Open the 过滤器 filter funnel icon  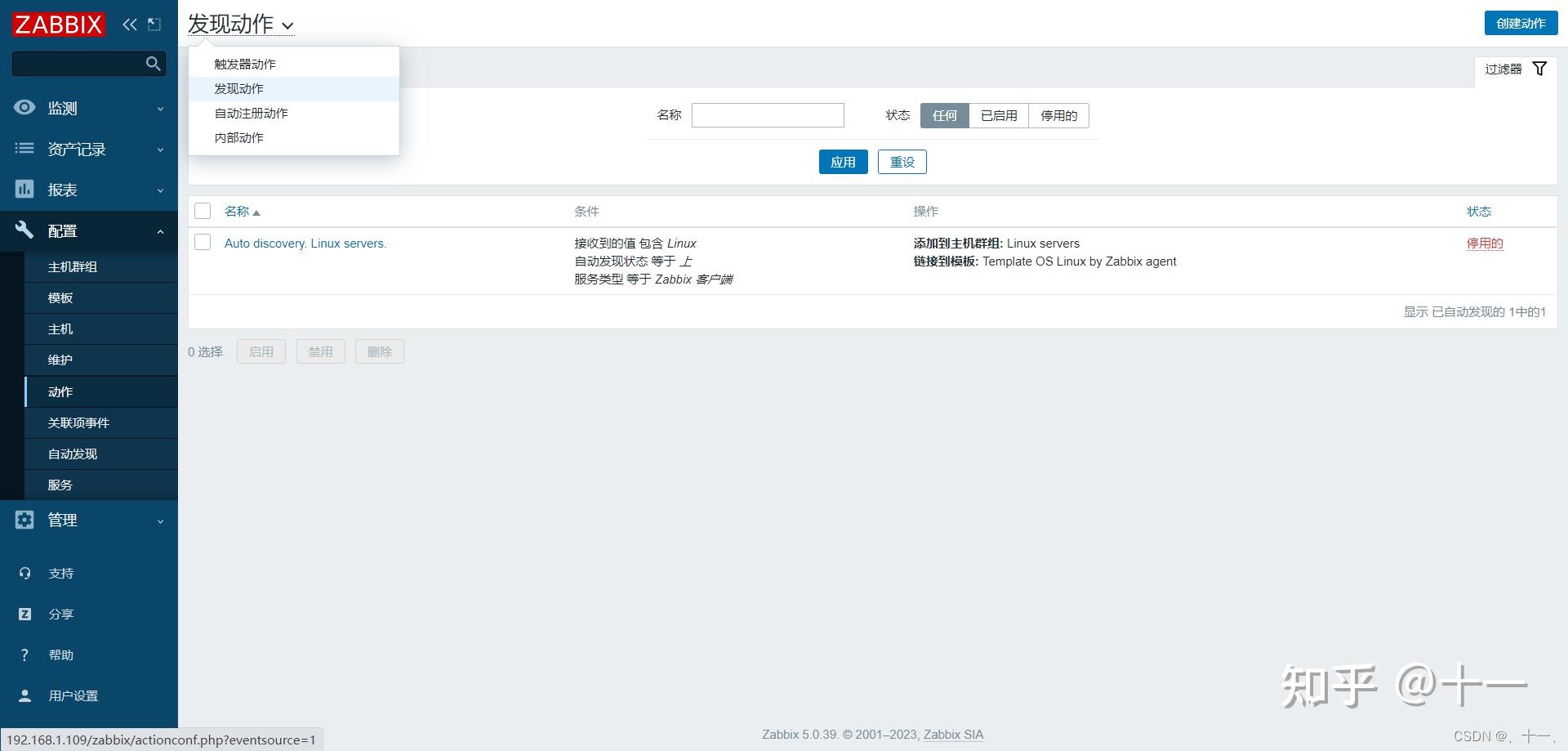coord(1539,68)
